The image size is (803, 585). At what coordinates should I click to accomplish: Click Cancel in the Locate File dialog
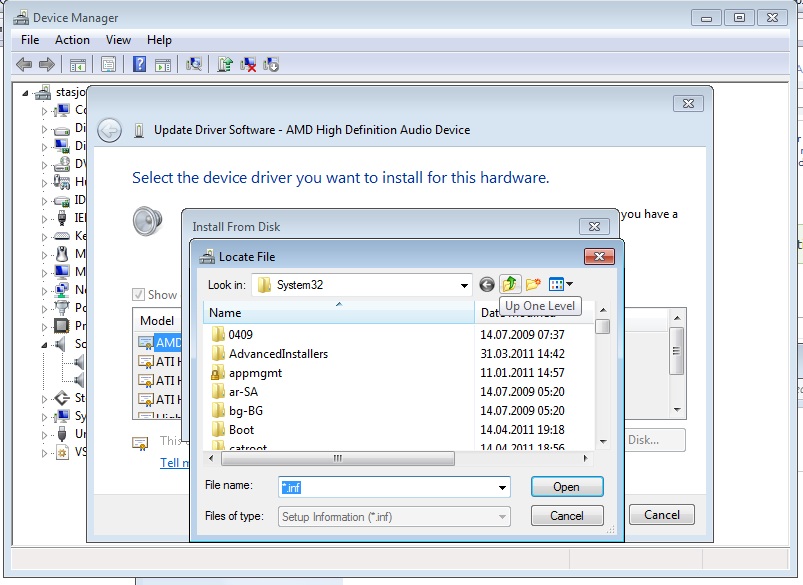[x=566, y=516]
